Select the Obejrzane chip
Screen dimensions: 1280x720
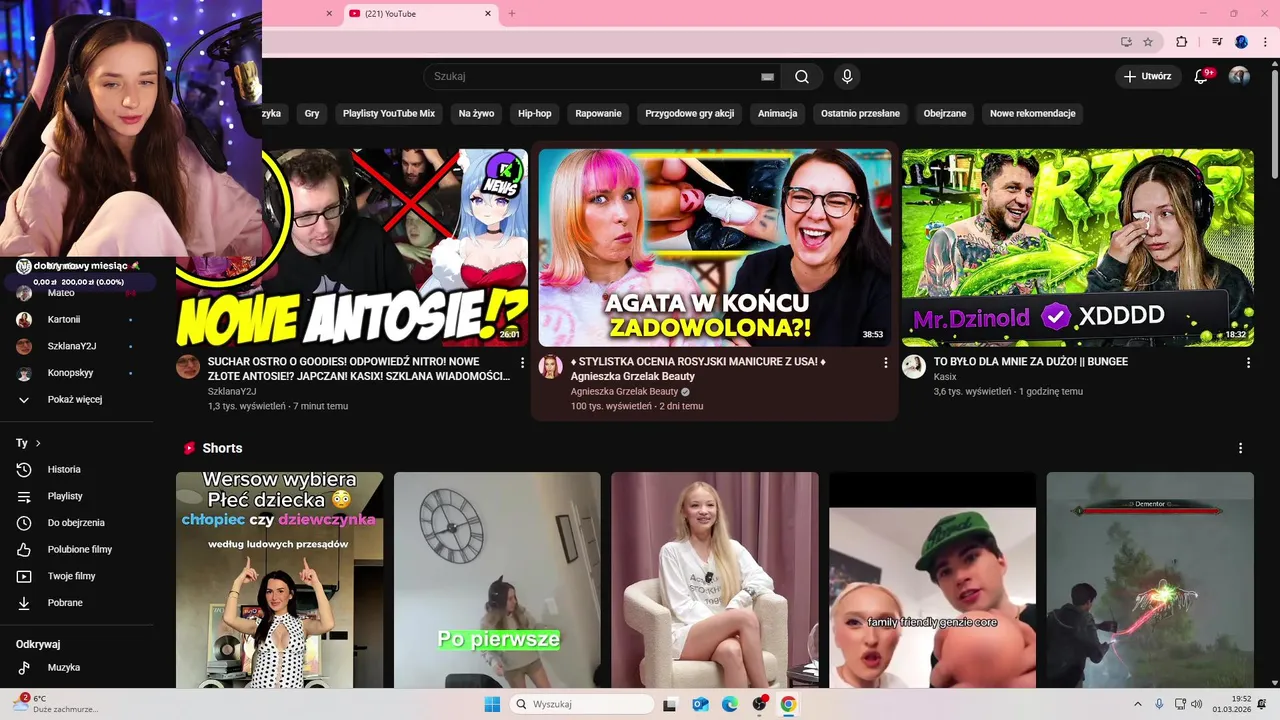pyautogui.click(x=945, y=114)
